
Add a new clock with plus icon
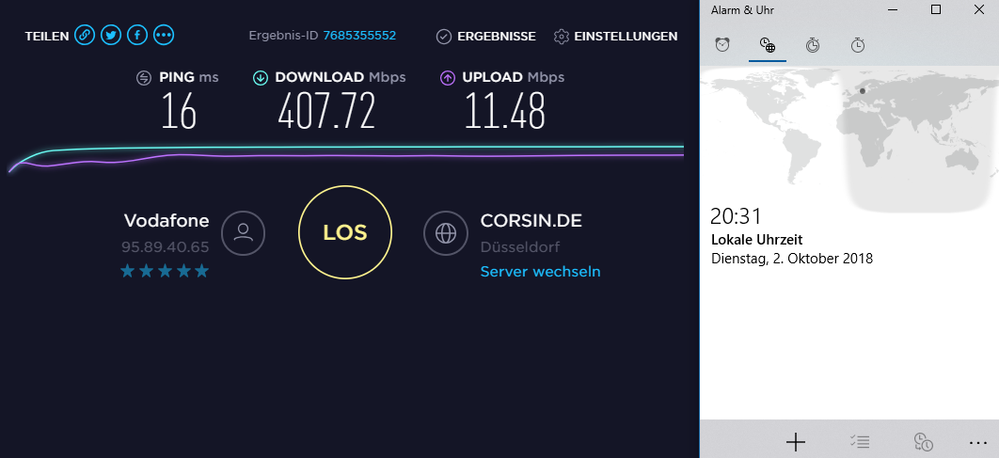[x=795, y=442]
